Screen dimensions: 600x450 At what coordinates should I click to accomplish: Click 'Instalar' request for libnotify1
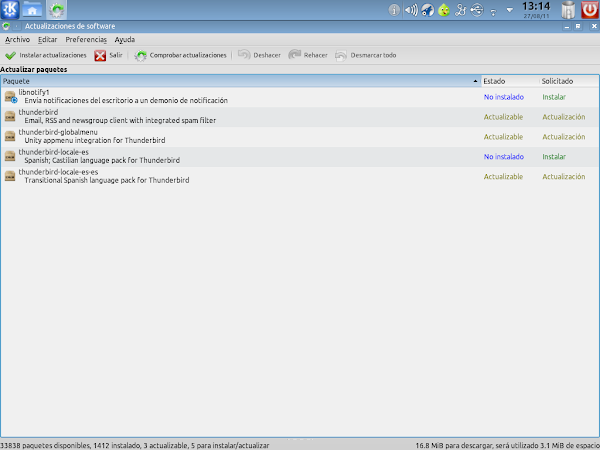(554, 97)
